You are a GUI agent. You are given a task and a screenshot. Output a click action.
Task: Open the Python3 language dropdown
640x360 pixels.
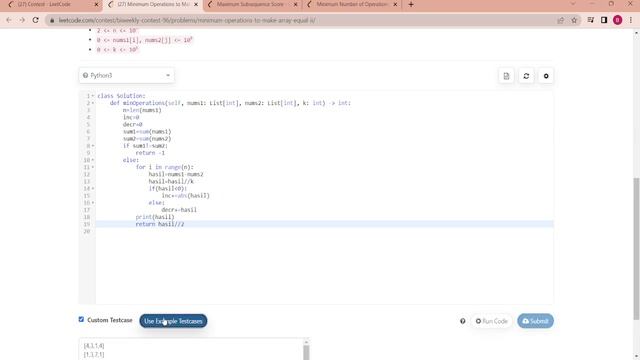[x=127, y=76]
